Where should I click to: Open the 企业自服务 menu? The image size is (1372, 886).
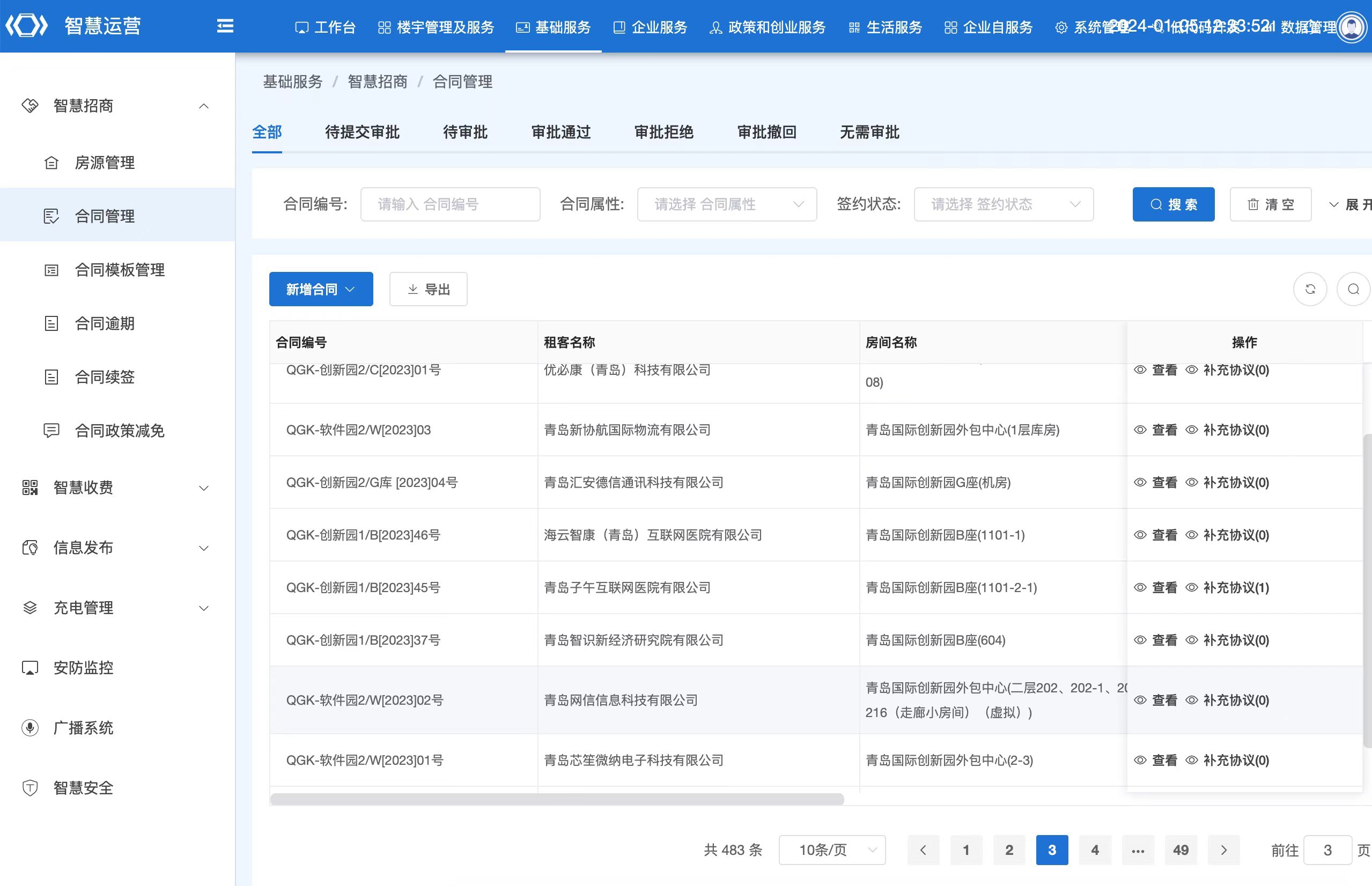(989, 27)
